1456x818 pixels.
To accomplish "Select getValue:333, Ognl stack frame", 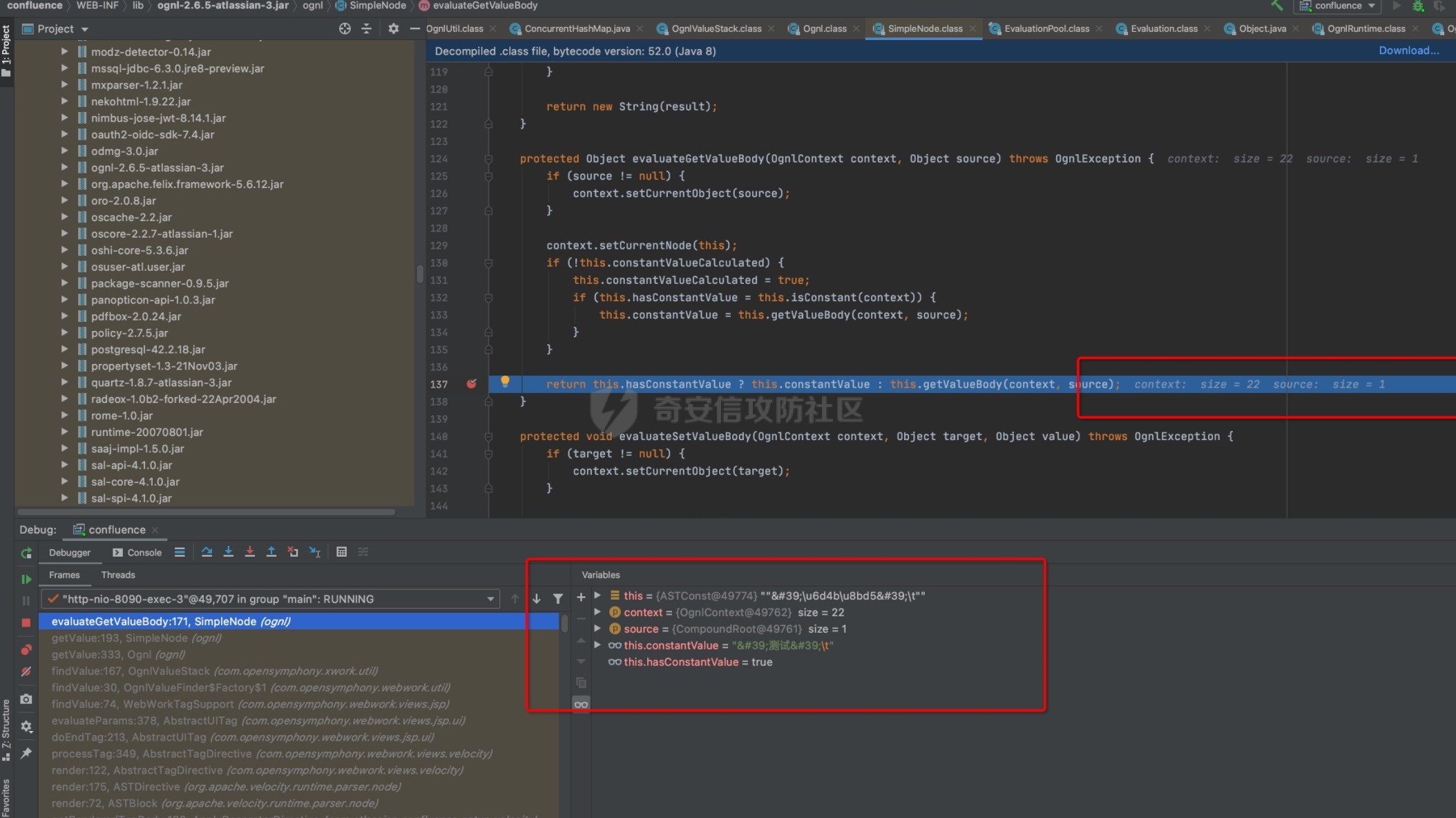I will coord(118,654).
